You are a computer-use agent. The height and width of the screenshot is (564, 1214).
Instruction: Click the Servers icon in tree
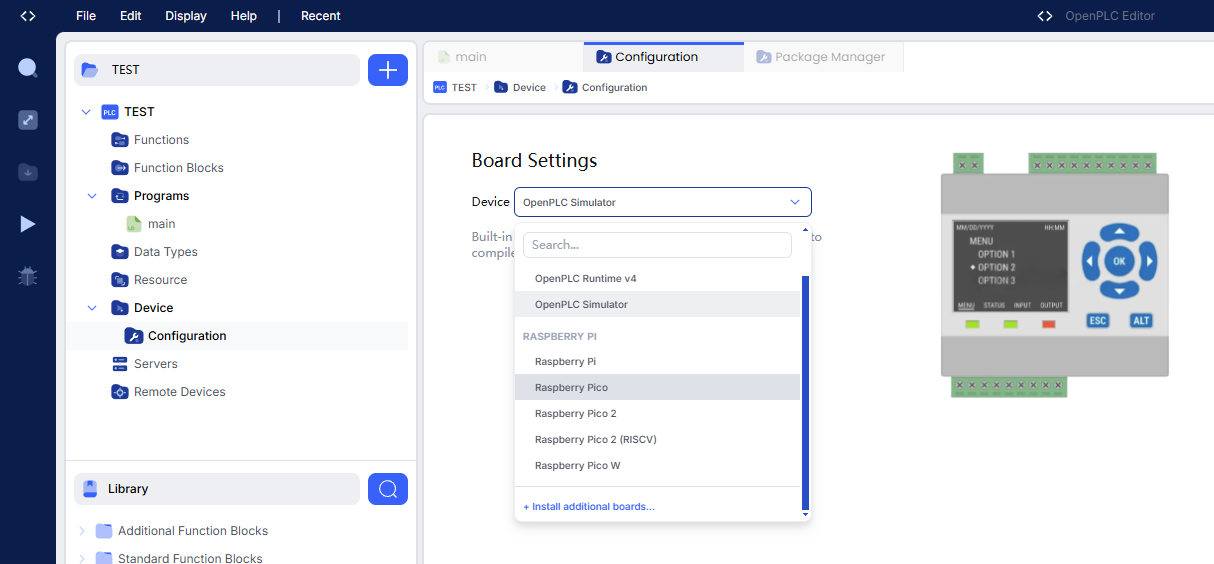pos(119,364)
